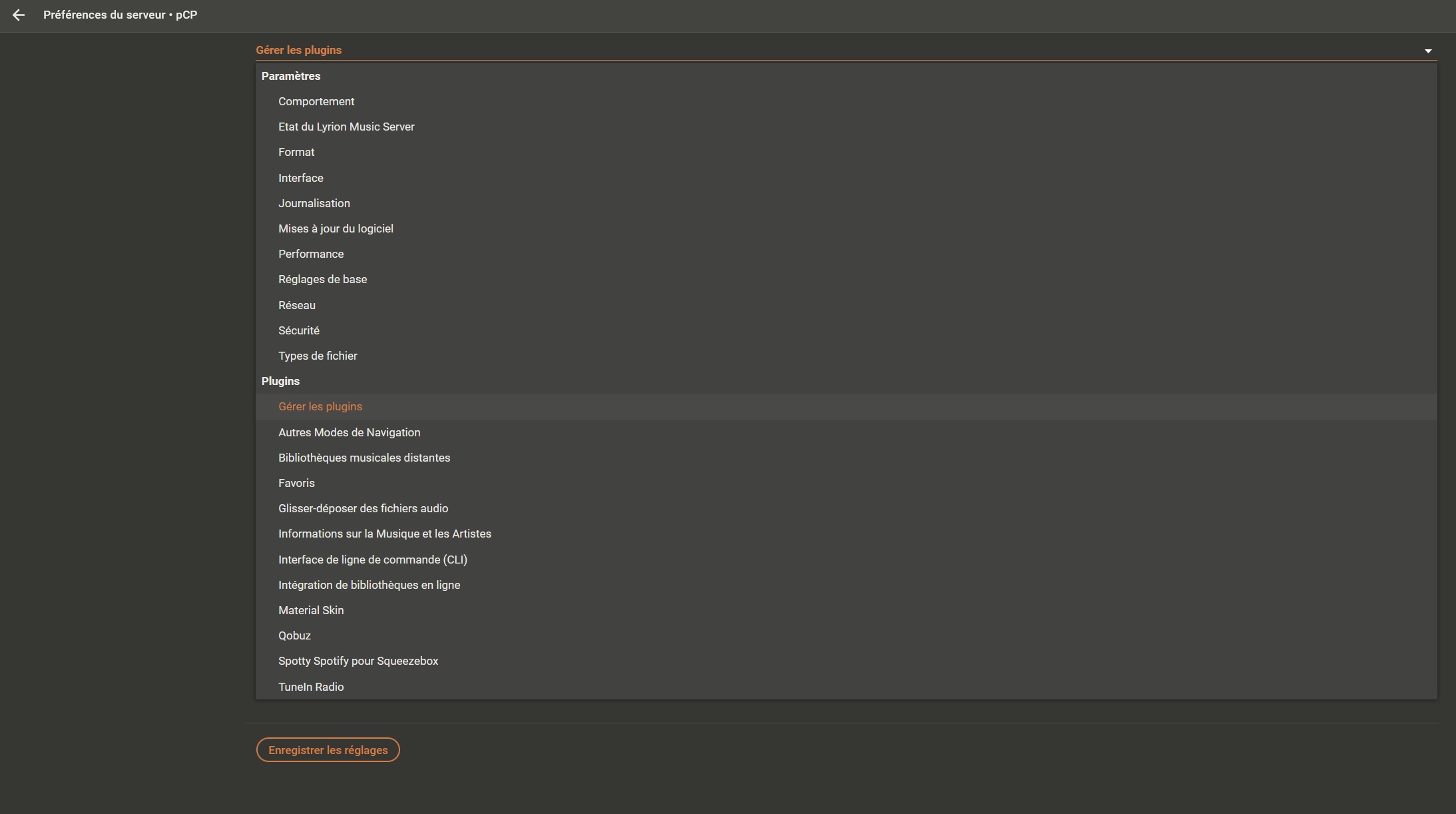Select the Interface settings option
The height and width of the screenshot is (814, 1456).
click(301, 178)
